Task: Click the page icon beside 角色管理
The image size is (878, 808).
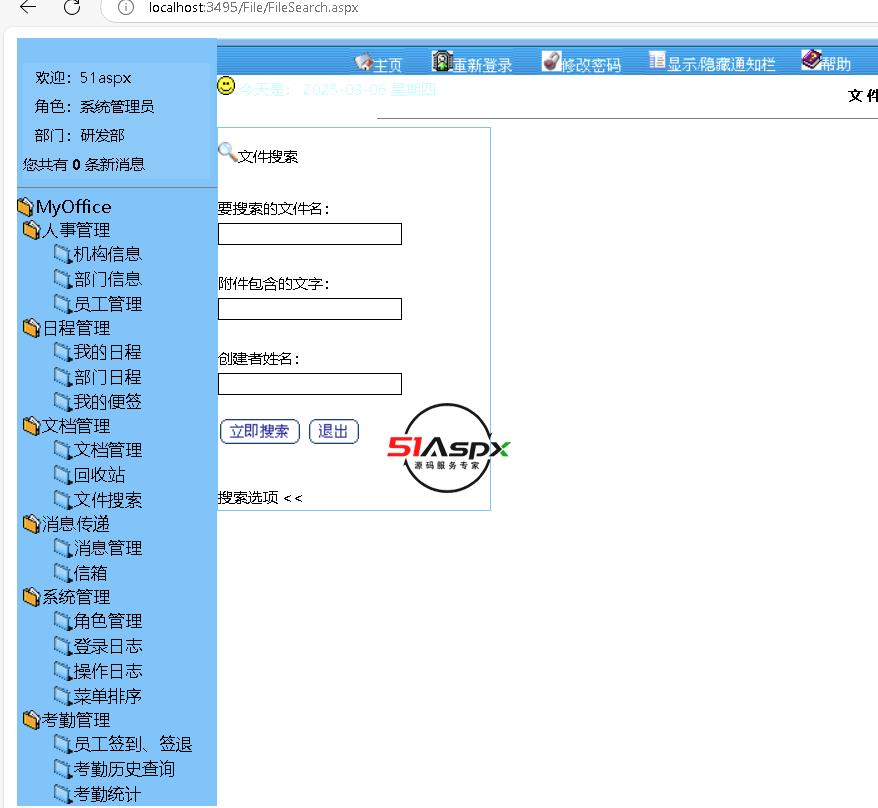Action: pos(63,621)
